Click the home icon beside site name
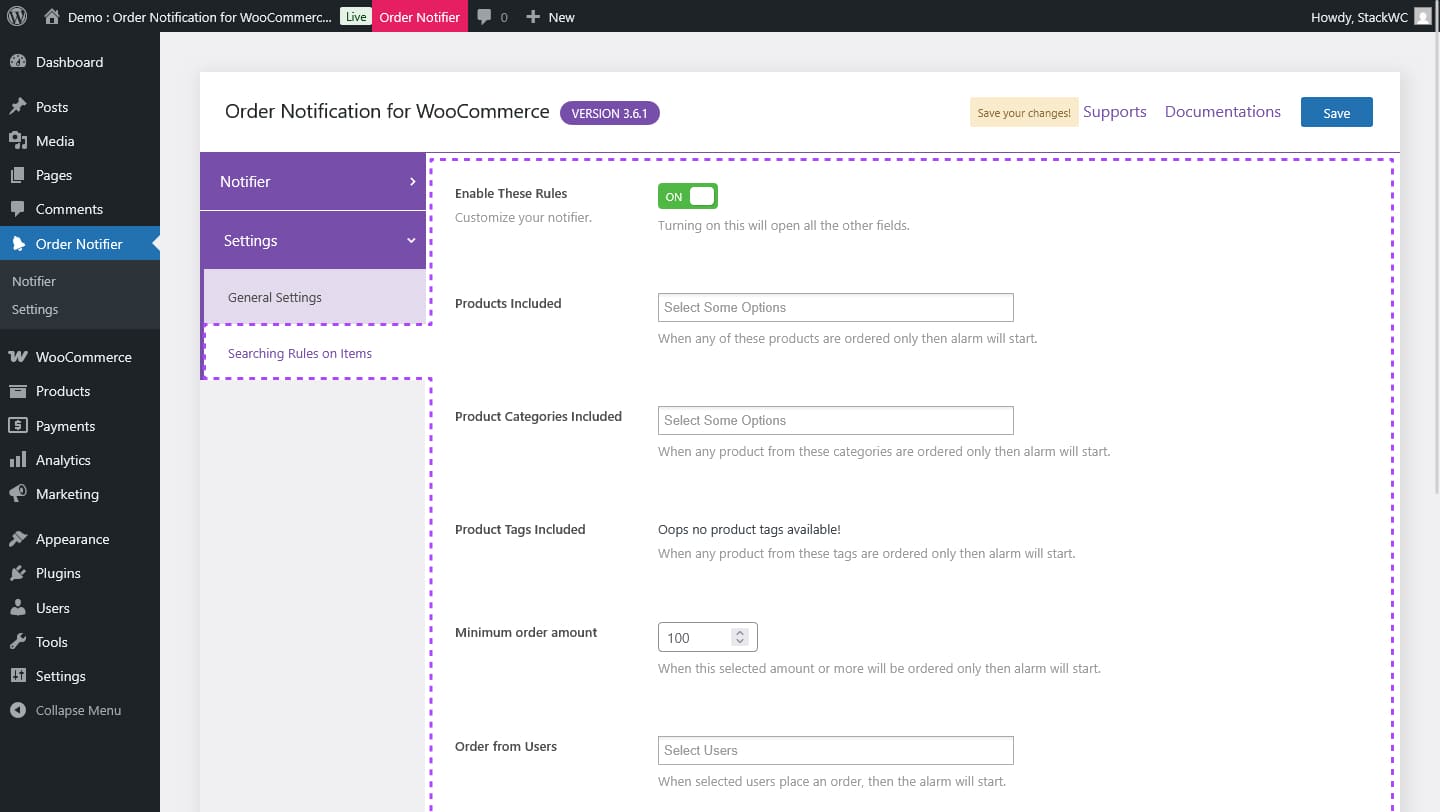Image resolution: width=1440 pixels, height=812 pixels. (52, 17)
